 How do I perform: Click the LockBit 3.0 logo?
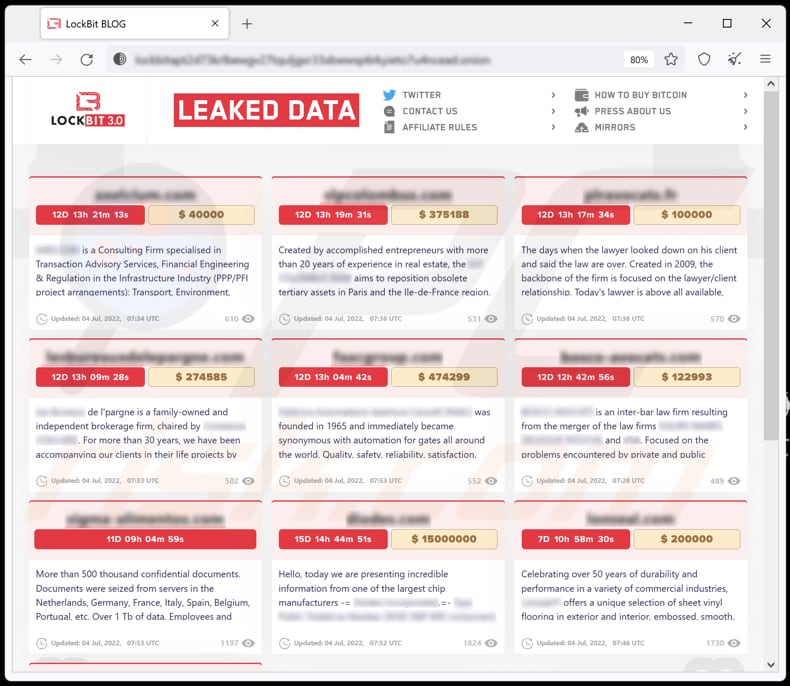(x=88, y=109)
